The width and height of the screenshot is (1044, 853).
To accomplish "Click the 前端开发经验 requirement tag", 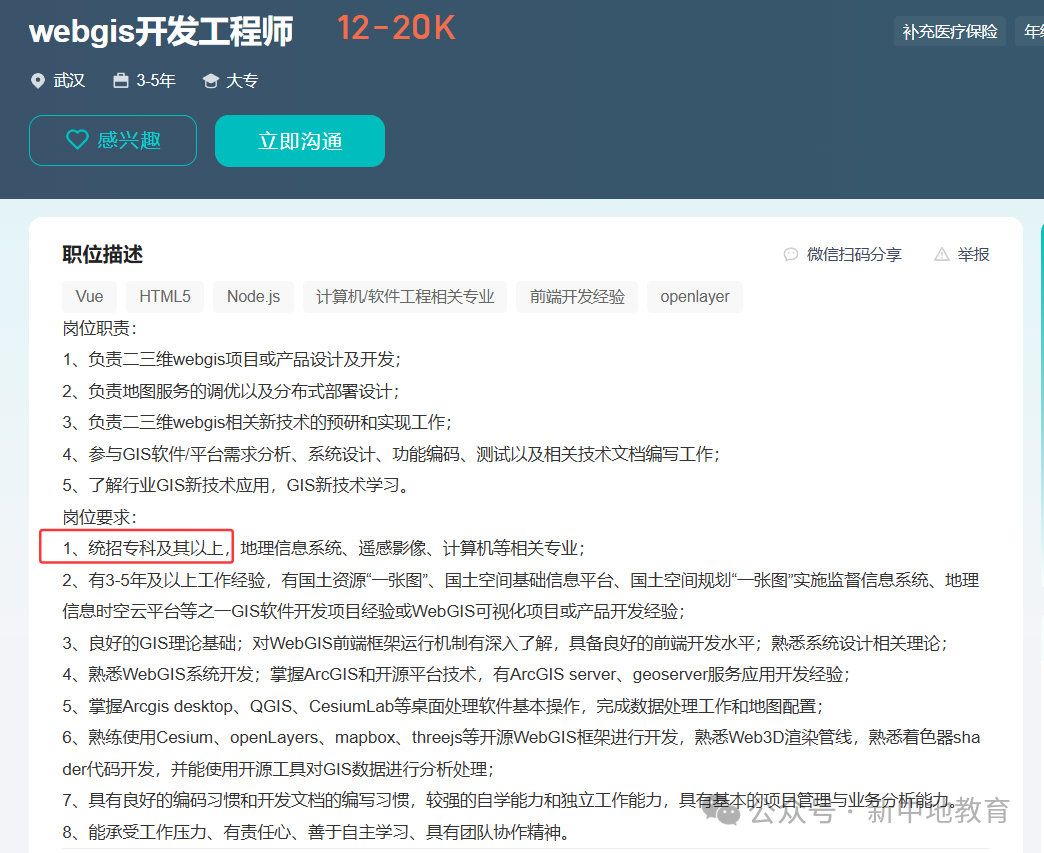I will tap(577, 296).
